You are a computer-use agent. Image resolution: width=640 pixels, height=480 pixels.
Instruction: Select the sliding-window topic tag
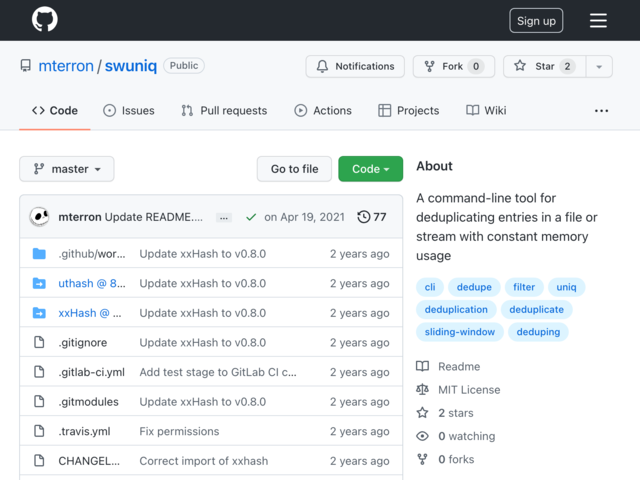point(460,332)
